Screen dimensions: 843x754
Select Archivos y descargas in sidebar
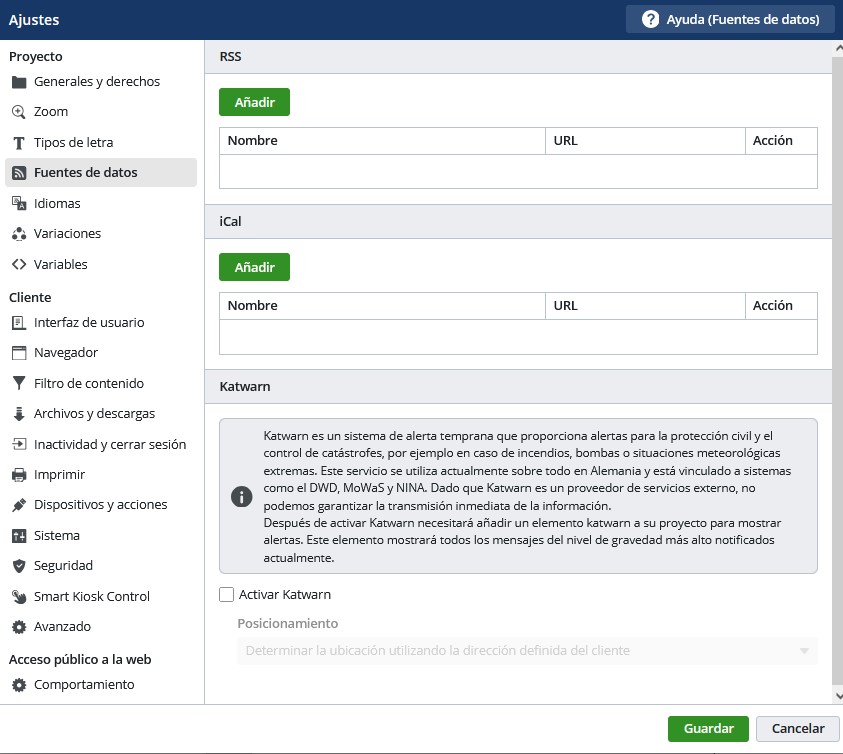point(94,414)
